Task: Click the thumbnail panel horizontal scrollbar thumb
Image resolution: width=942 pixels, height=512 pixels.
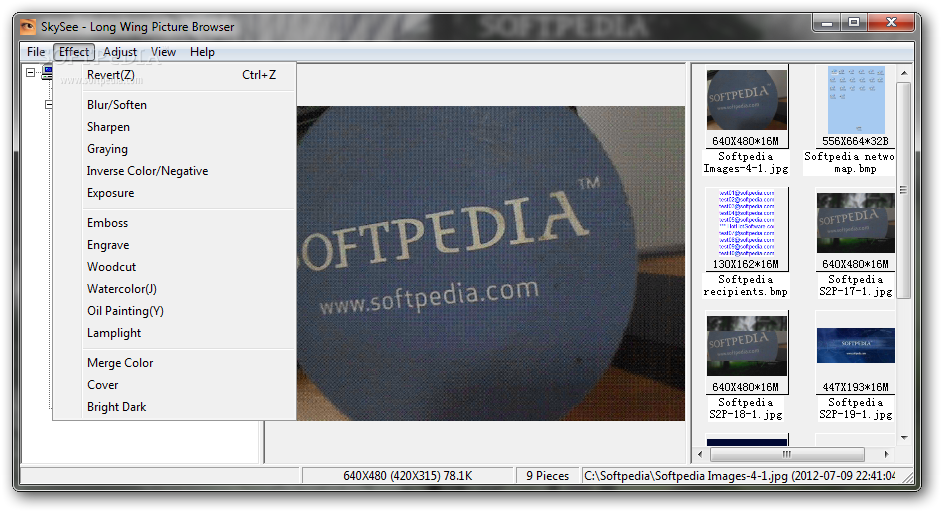Action: click(x=787, y=454)
